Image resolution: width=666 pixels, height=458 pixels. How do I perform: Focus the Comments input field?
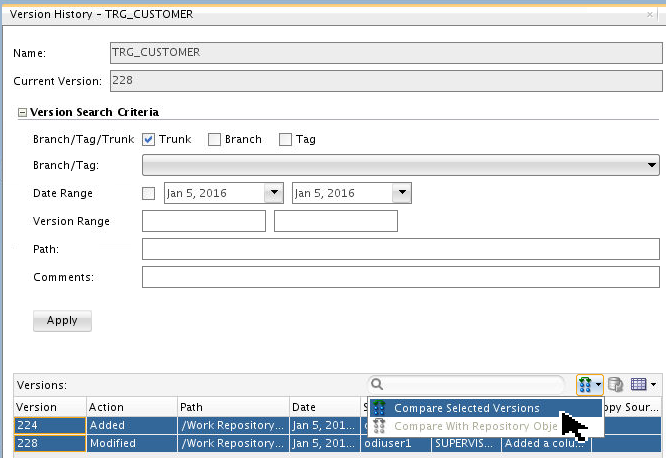click(x=401, y=277)
